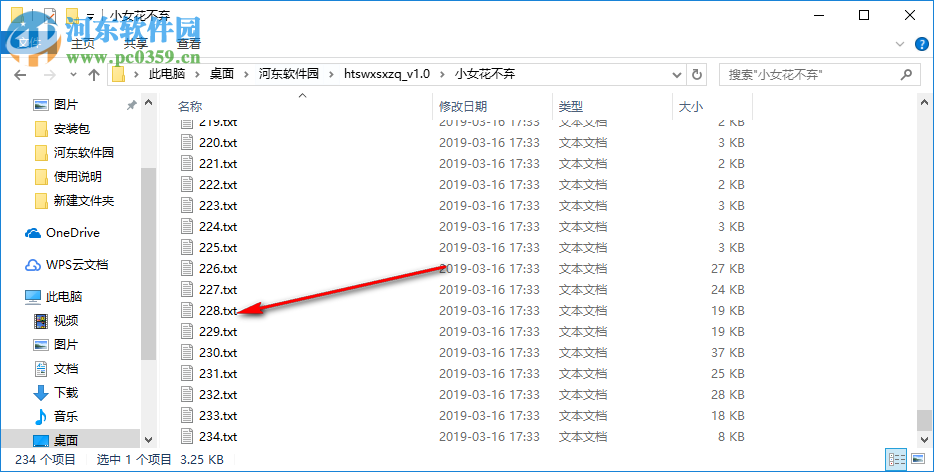Image resolution: width=934 pixels, height=472 pixels.
Task: Select the file name 232.txt
Action: 218,395
